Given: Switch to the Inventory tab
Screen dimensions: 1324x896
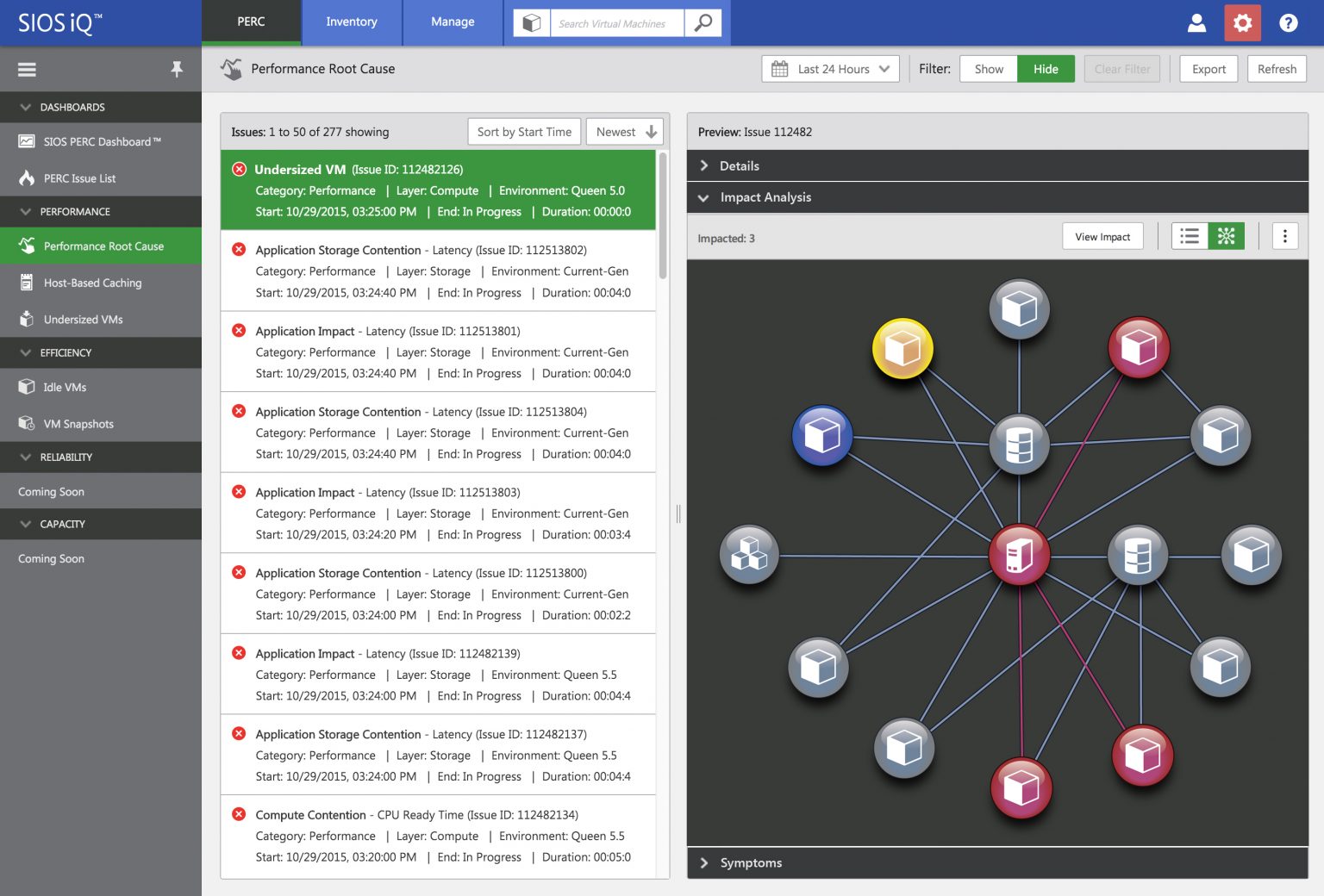Looking at the screenshot, I should click(351, 22).
